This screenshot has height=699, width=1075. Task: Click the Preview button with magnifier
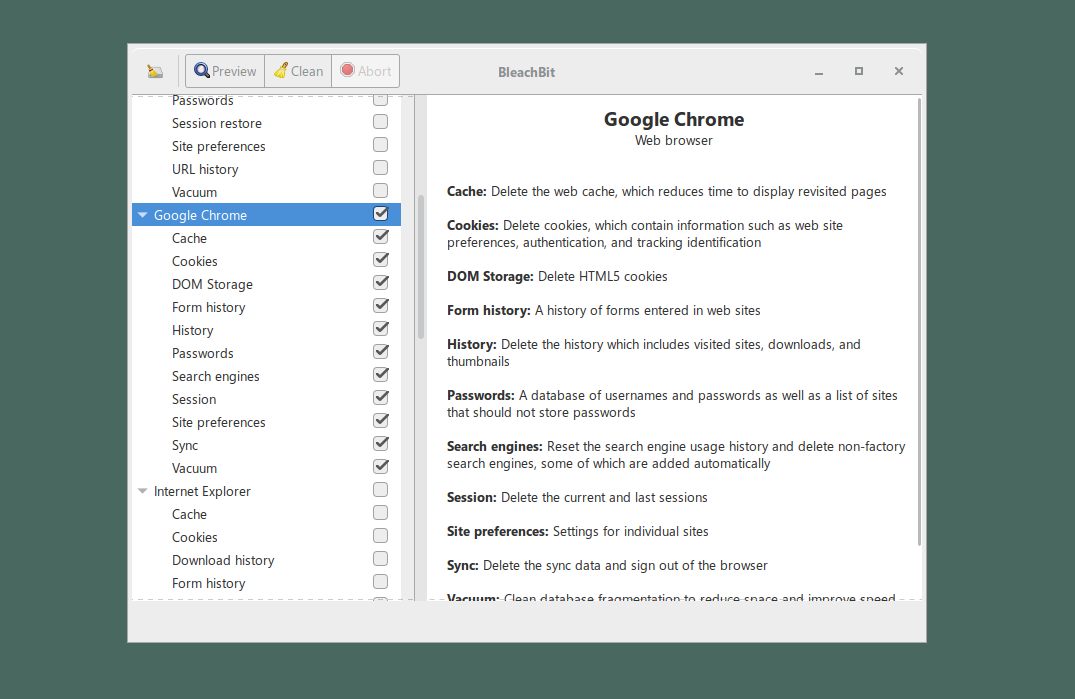coord(225,71)
